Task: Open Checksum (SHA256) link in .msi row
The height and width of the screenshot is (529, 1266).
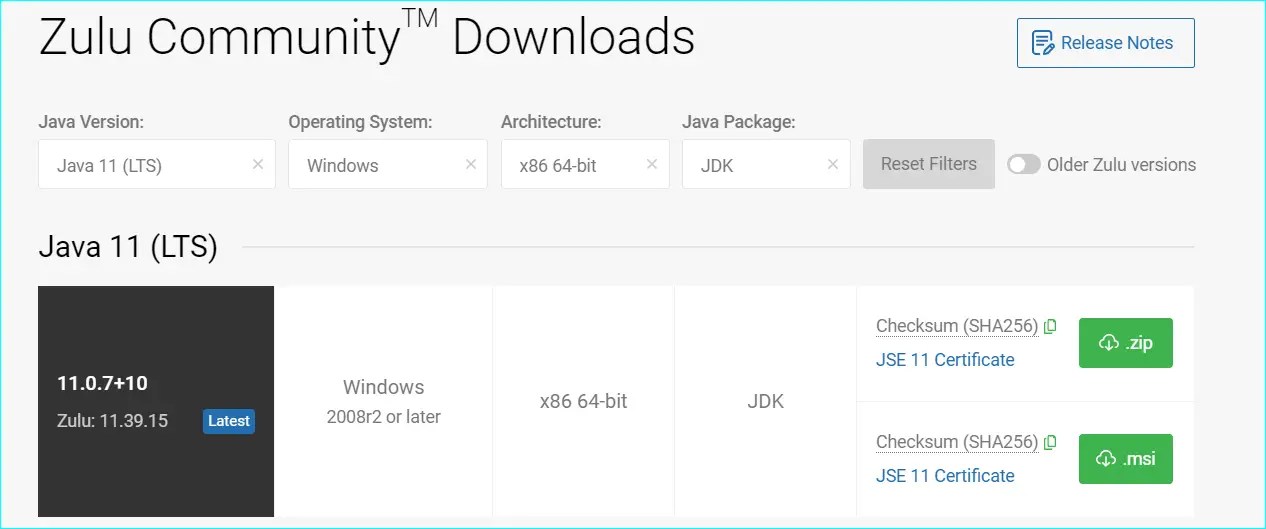Action: tap(957, 442)
